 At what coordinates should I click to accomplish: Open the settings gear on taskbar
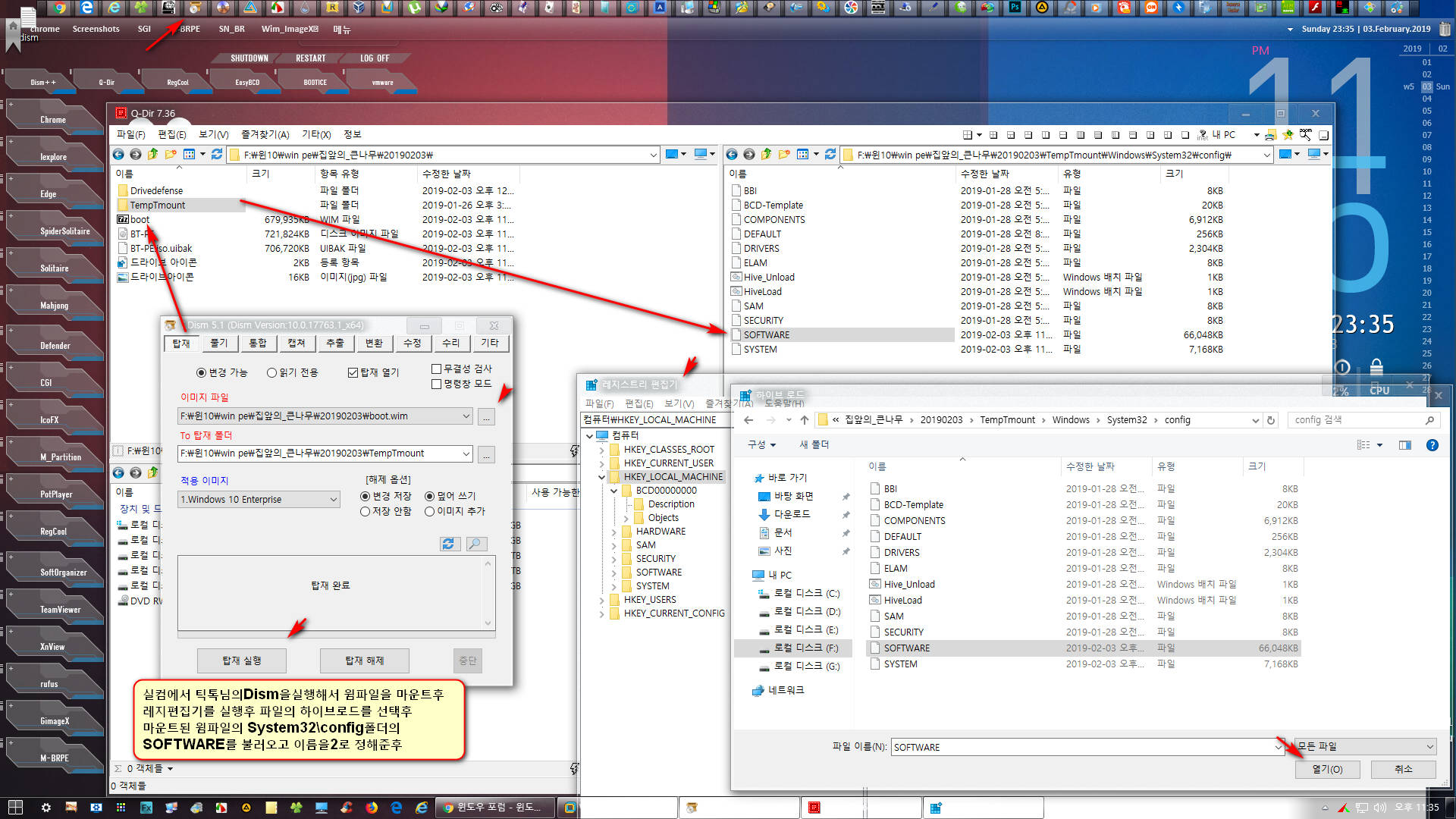click(x=46, y=808)
